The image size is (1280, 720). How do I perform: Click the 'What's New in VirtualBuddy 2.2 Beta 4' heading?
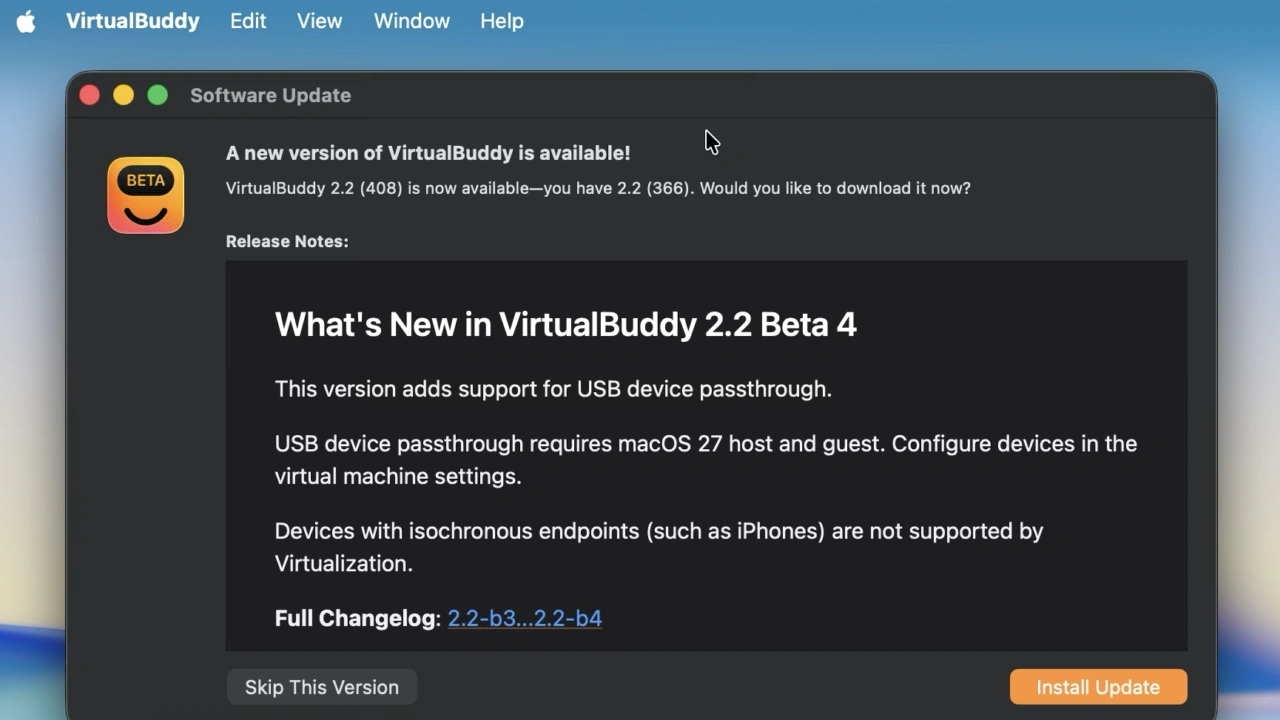pyautogui.click(x=566, y=324)
